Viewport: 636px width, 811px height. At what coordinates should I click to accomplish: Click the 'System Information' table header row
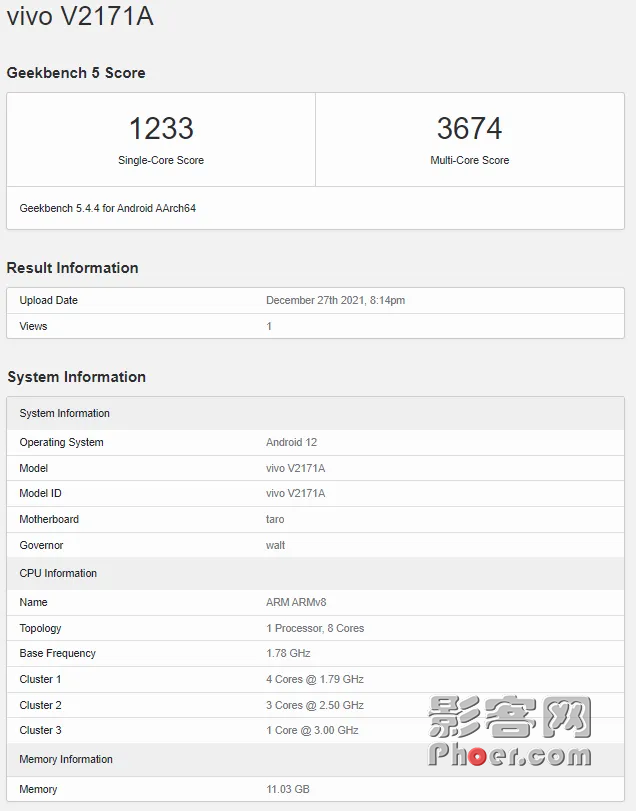point(315,413)
